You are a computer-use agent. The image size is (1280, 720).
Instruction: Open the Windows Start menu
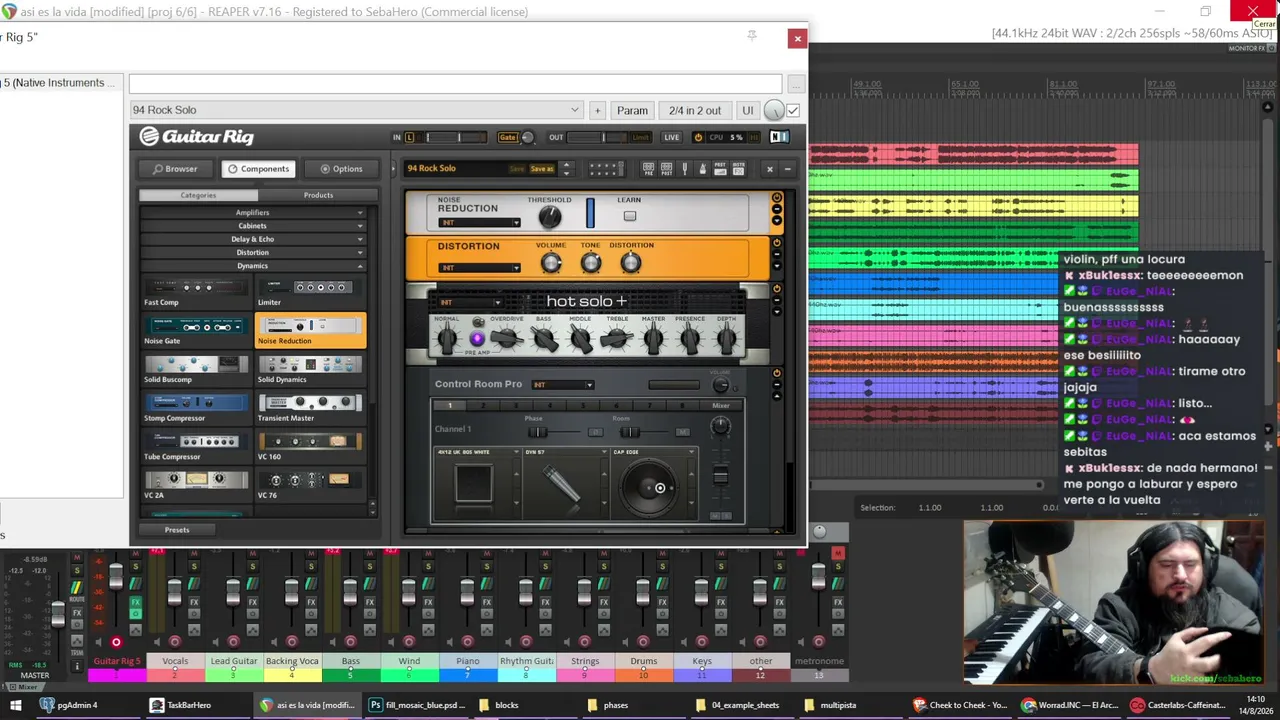tap(15, 705)
